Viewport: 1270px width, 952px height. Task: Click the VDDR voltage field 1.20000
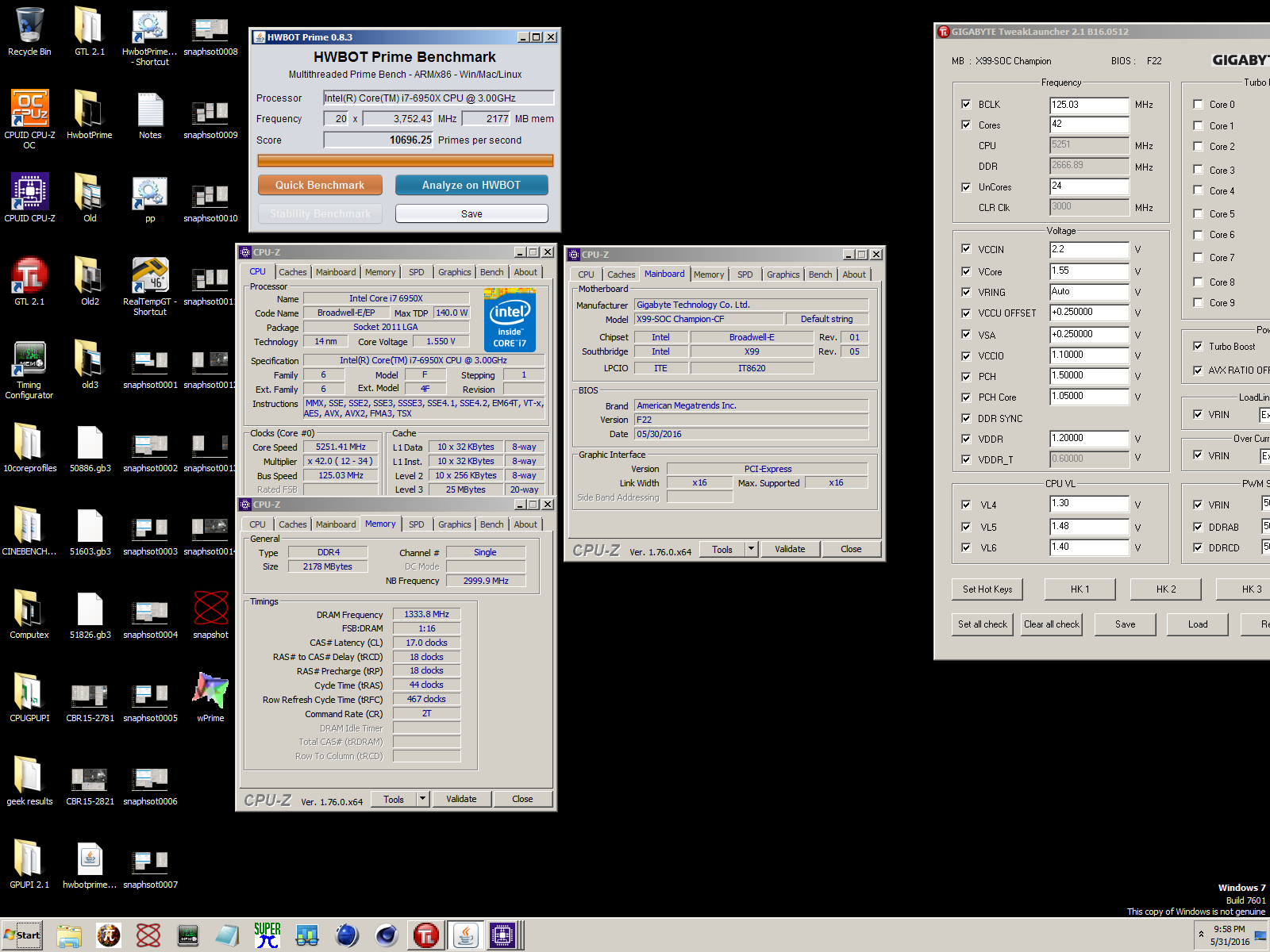[x=1089, y=438]
